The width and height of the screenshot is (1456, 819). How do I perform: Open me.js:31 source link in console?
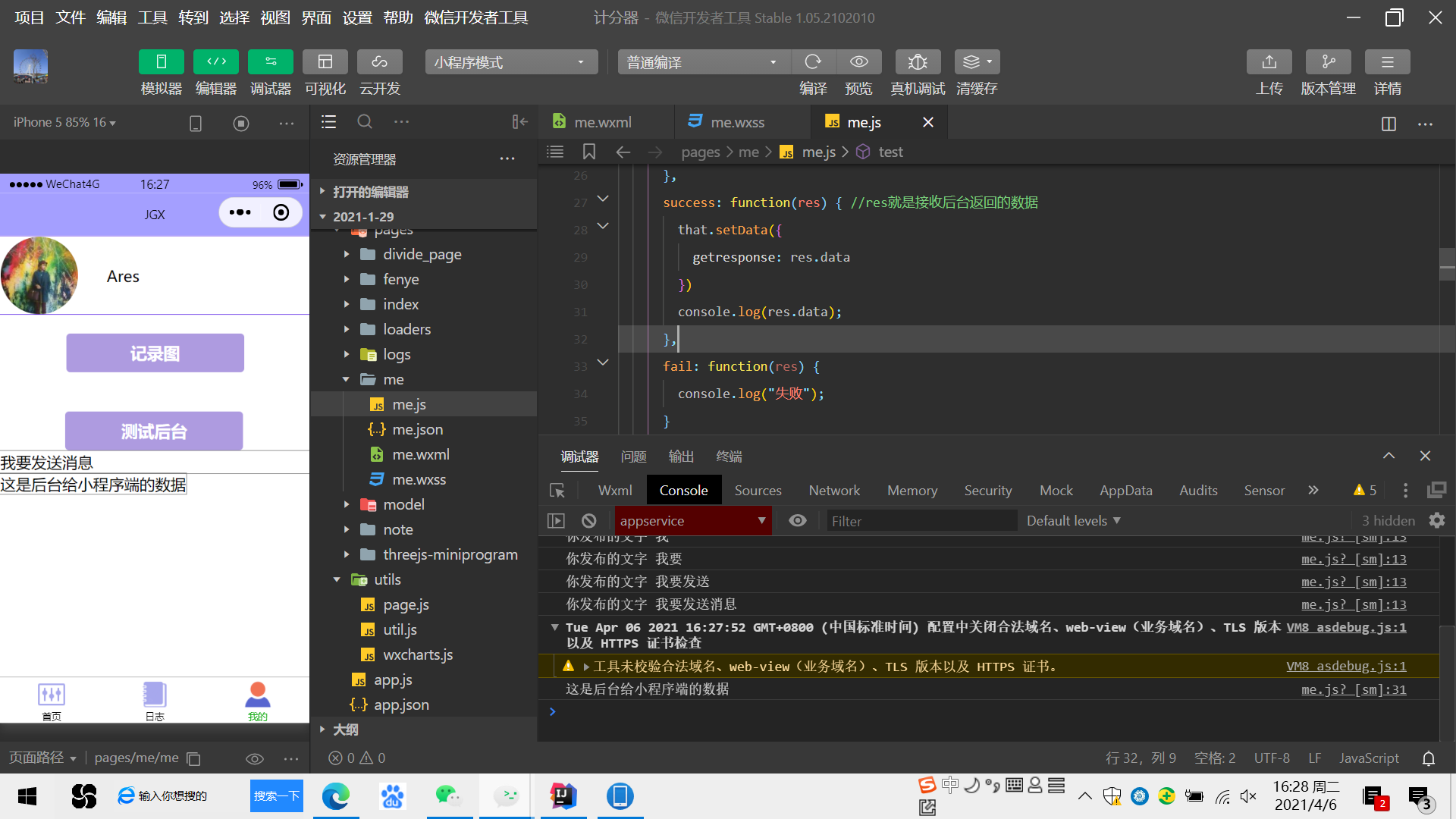click(x=1353, y=689)
